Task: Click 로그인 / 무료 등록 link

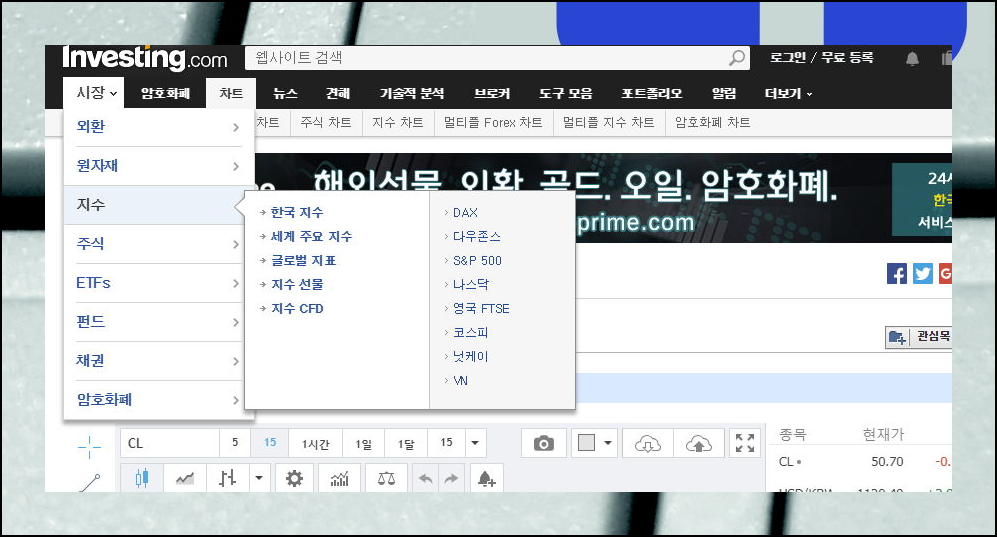Action: (822, 58)
